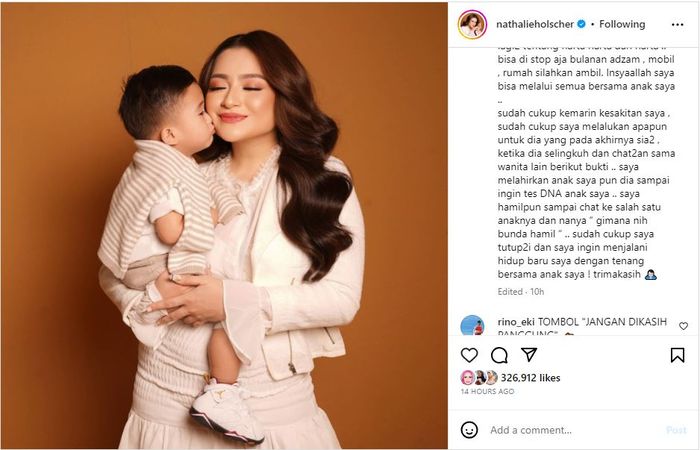Open the nathalieholscher username link
Screen dimensions: 700x450
[x=535, y=24]
